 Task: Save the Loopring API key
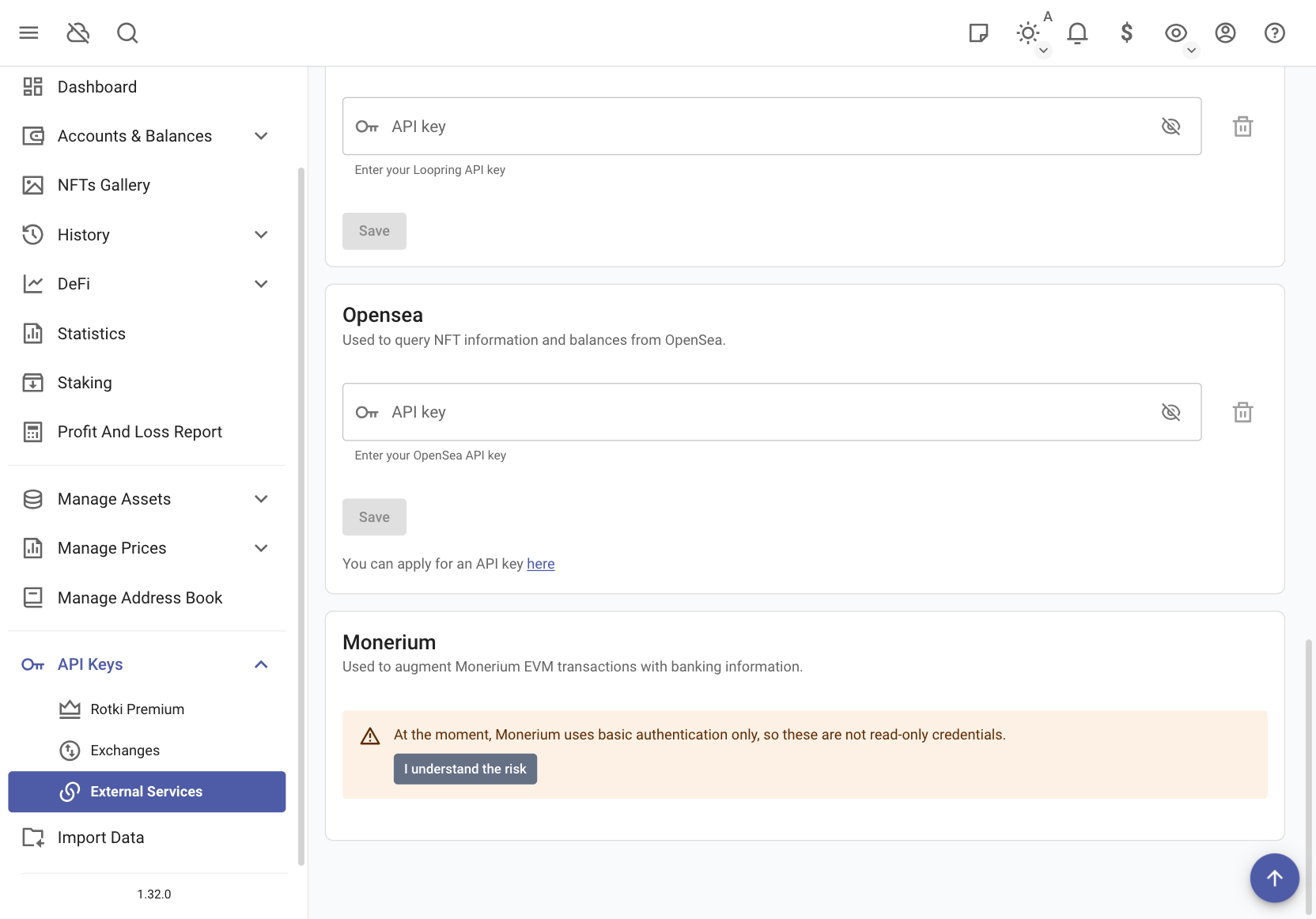tap(374, 231)
